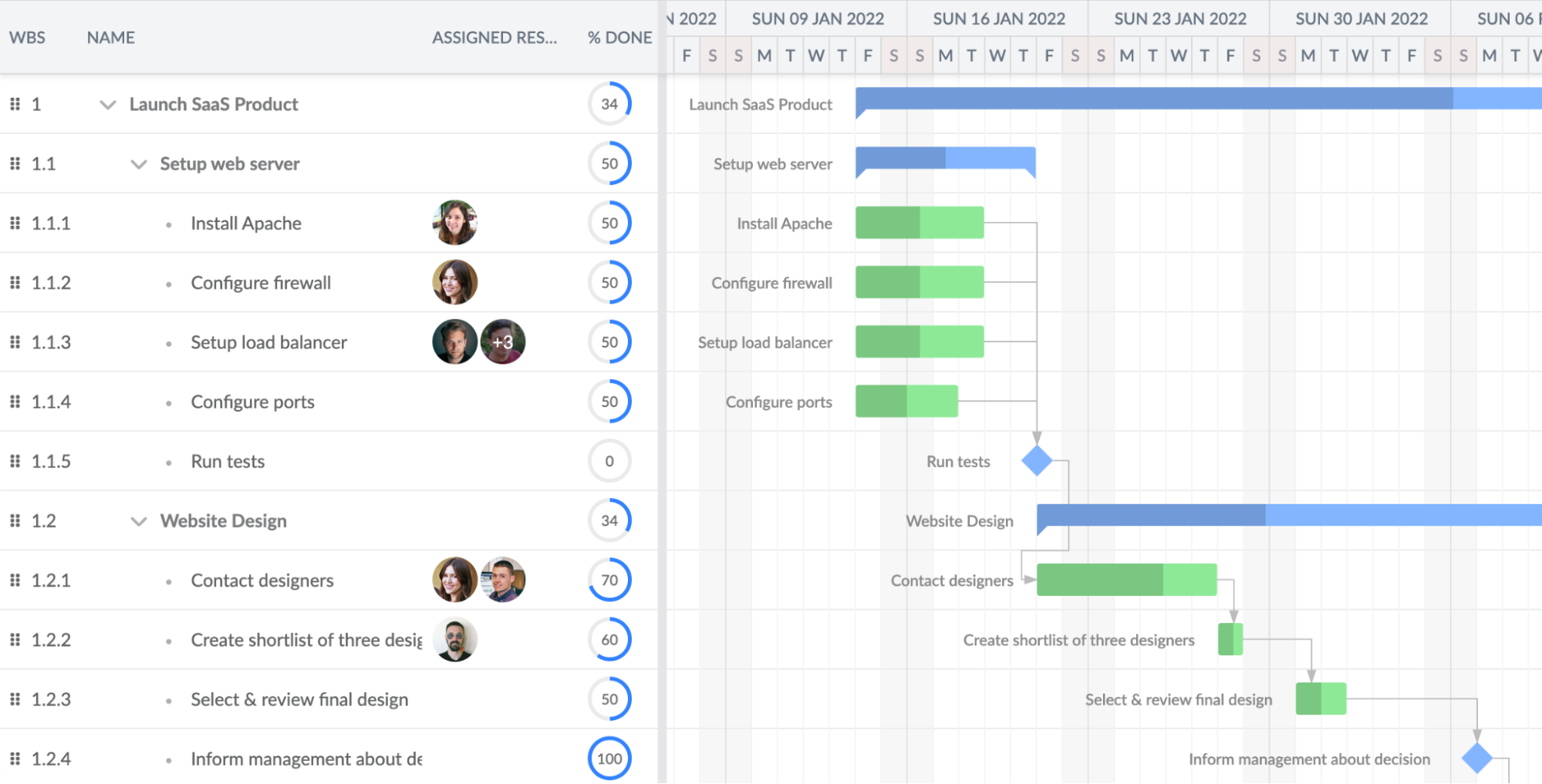Image resolution: width=1542 pixels, height=784 pixels.
Task: Collapse the Website Design subtasks
Action: point(138,521)
